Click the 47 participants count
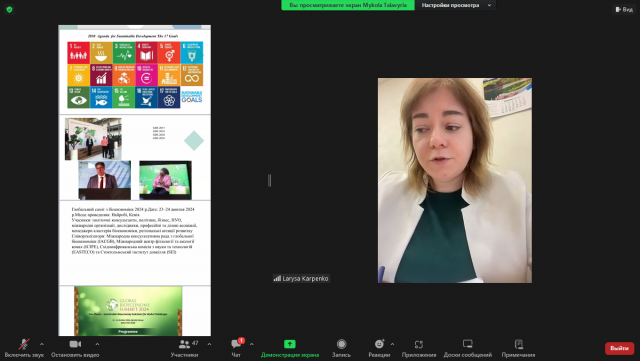Viewport: 640px width, 361px height. [195, 343]
